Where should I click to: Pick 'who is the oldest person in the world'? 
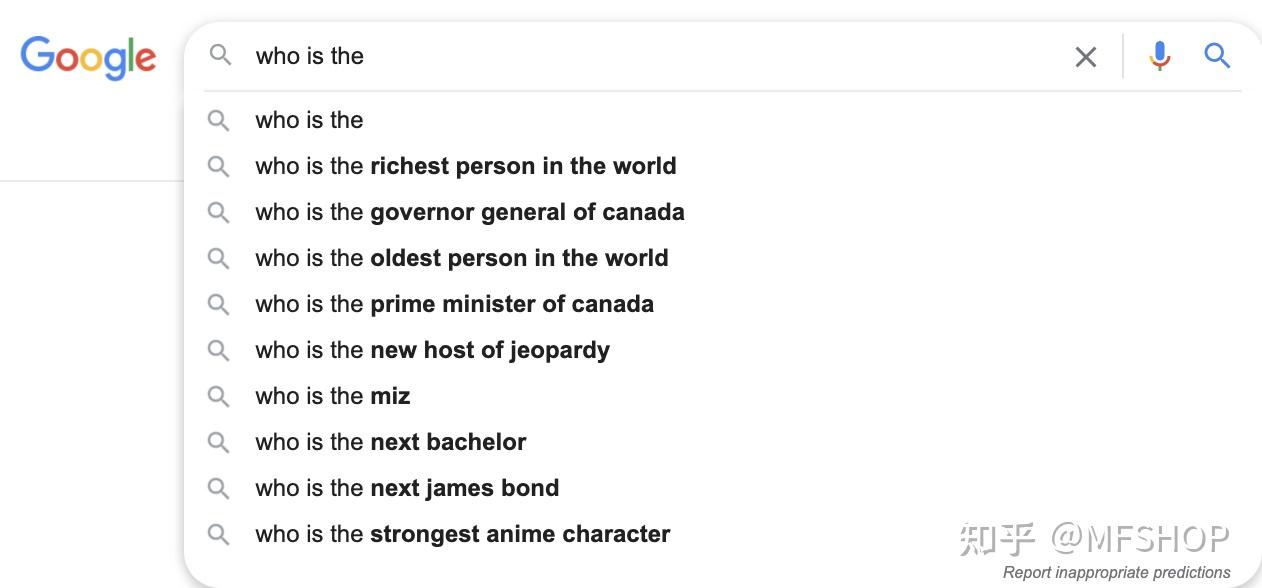(x=723, y=258)
